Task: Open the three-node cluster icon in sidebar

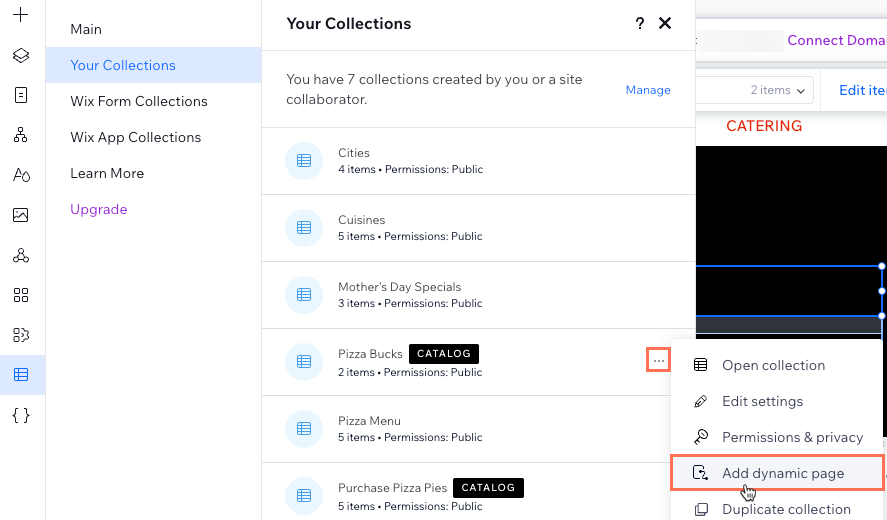Action: tap(21, 255)
